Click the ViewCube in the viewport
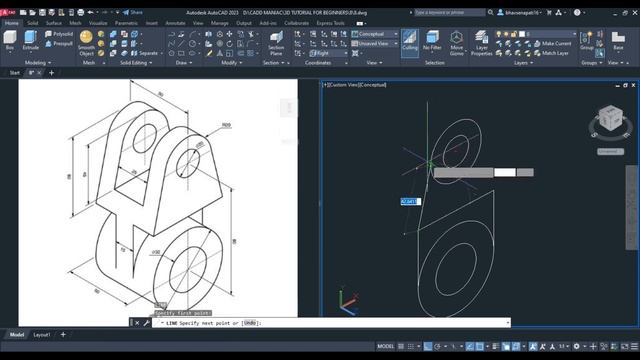The height and width of the screenshot is (360, 640). pyautogui.click(x=611, y=118)
